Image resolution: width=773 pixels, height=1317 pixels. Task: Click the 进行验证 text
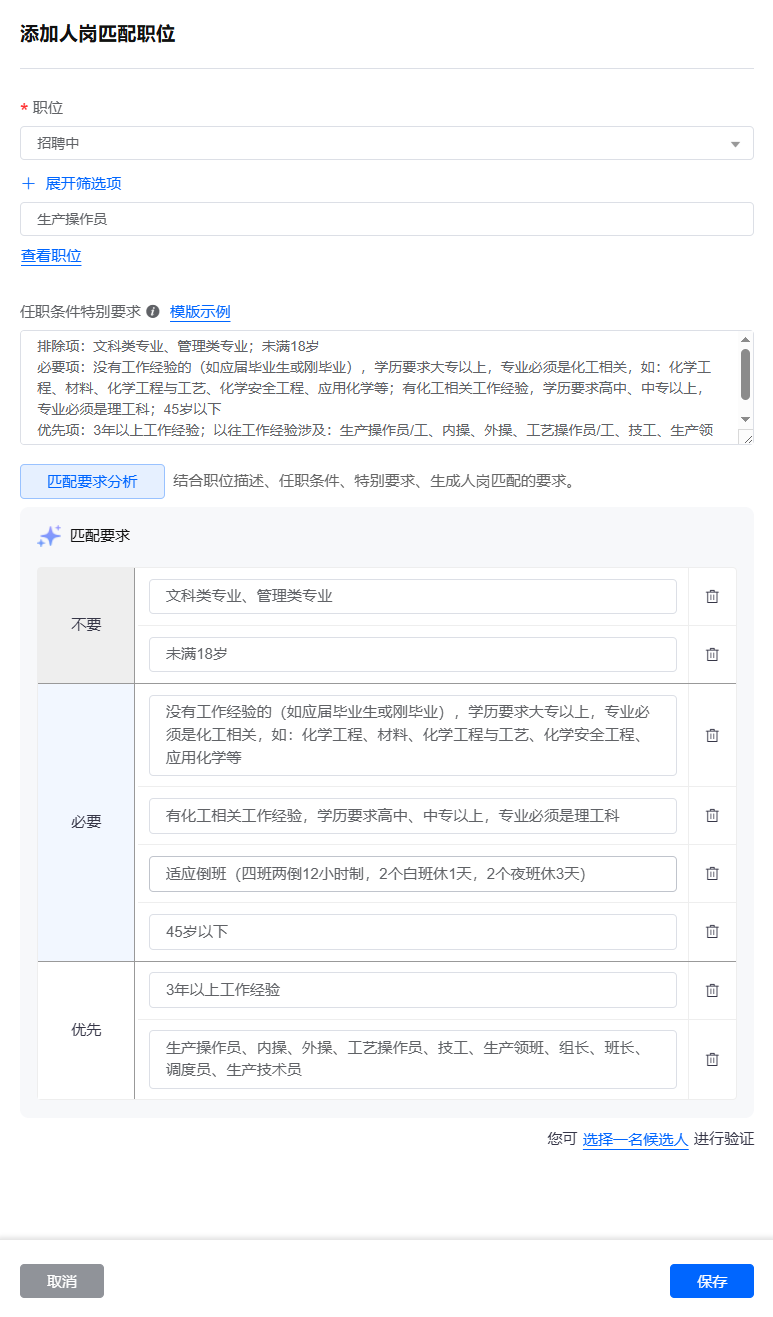[x=723, y=1139]
